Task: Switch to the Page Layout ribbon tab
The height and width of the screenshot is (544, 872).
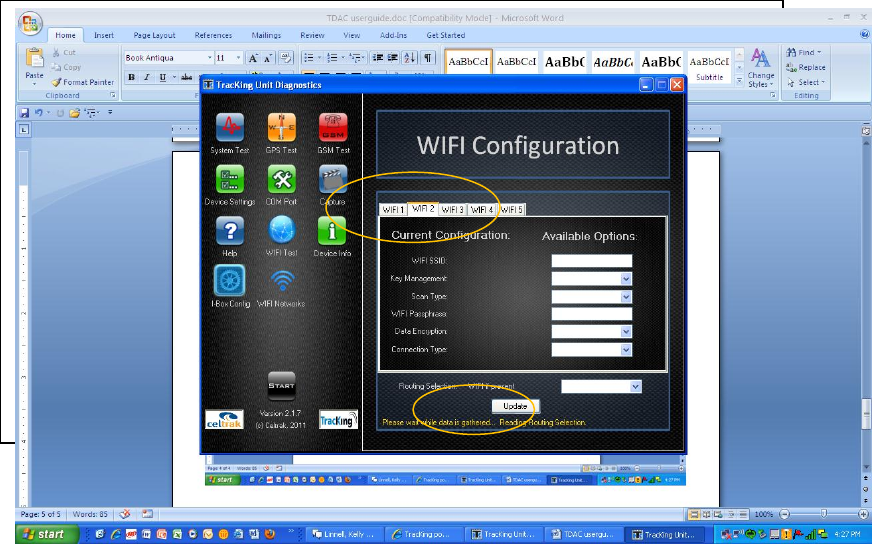Action: click(x=154, y=35)
